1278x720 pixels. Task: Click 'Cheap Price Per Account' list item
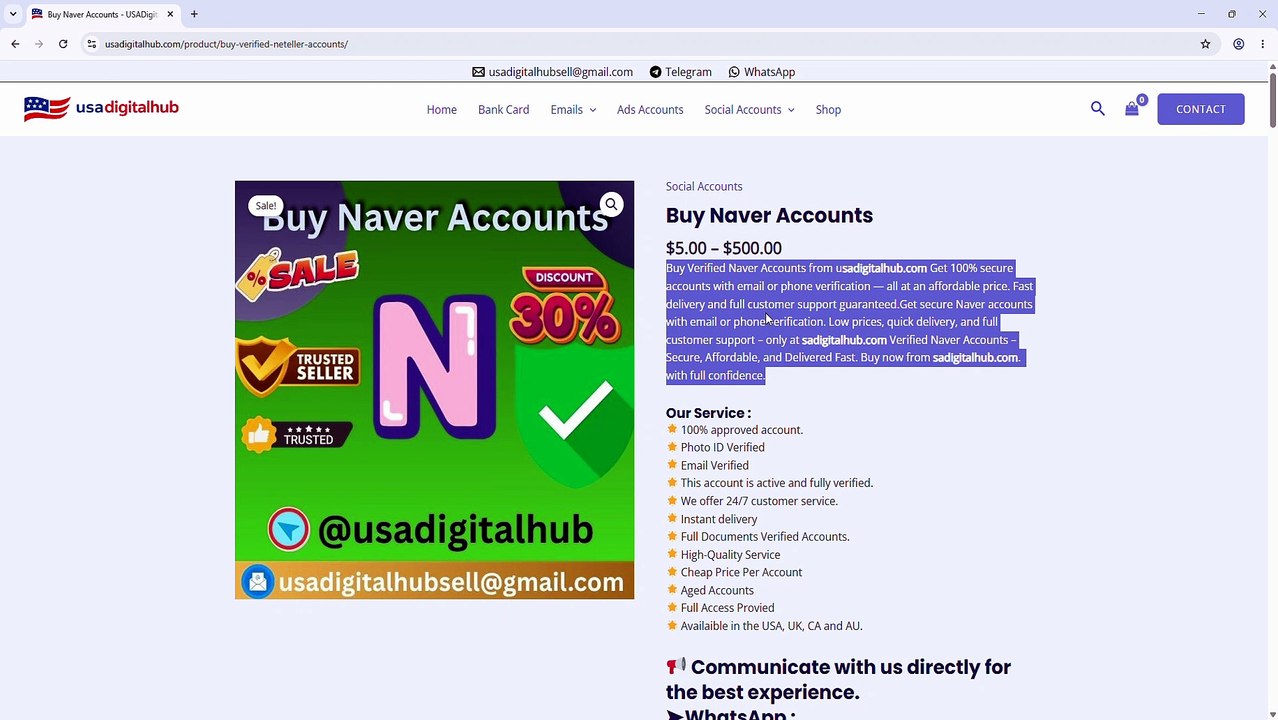pyautogui.click(x=741, y=572)
